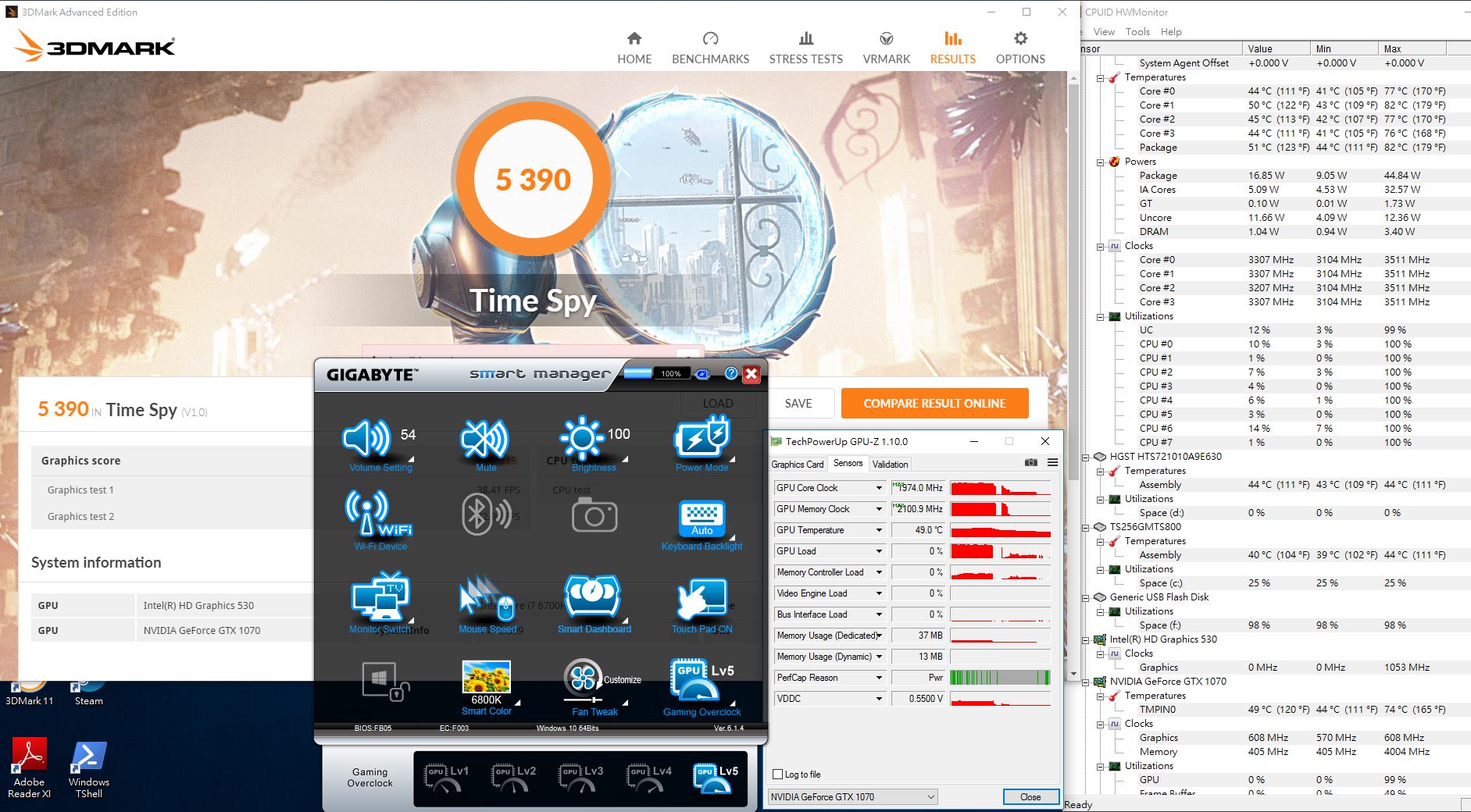Select GPU Lv1 overclock level
1471x812 pixels.
[x=446, y=778]
